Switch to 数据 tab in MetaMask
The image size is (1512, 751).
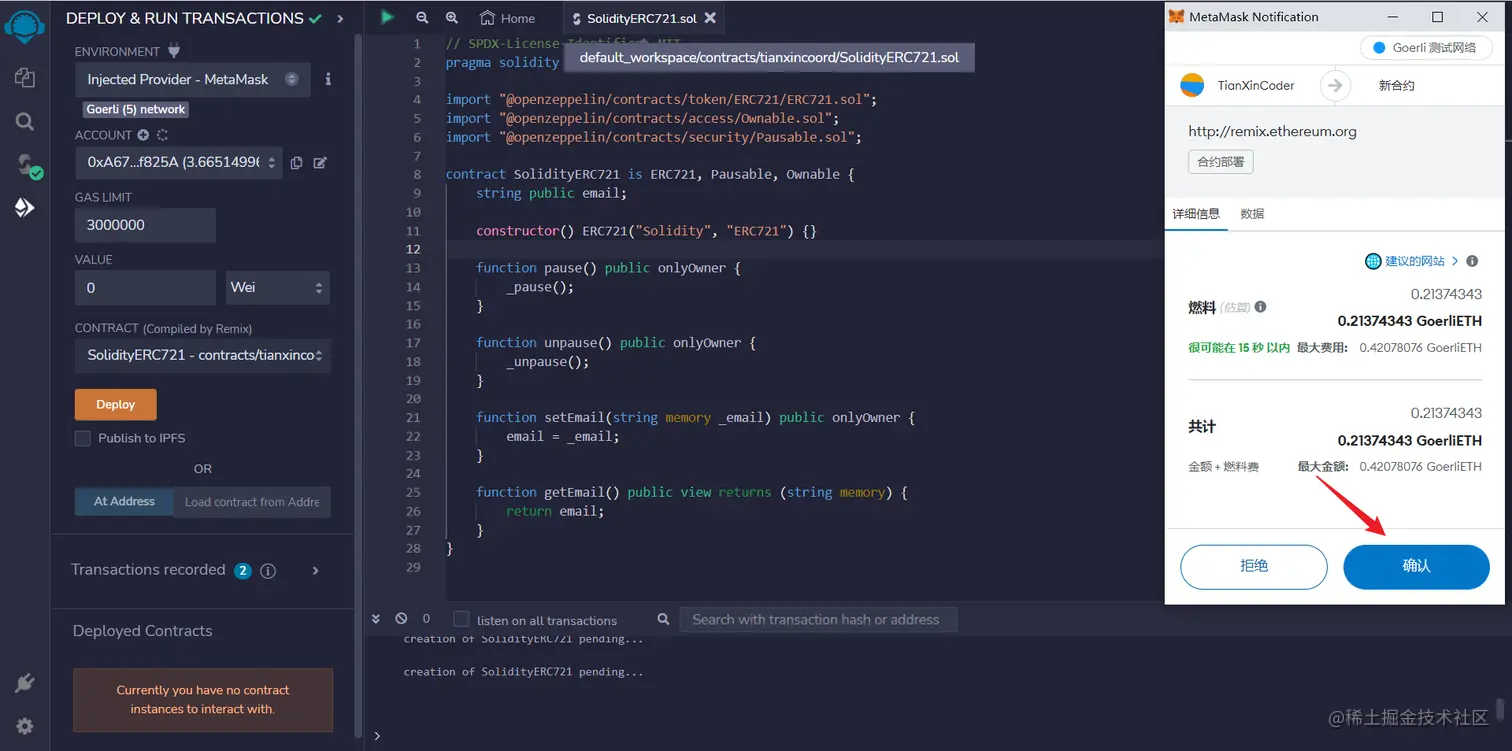[1252, 214]
